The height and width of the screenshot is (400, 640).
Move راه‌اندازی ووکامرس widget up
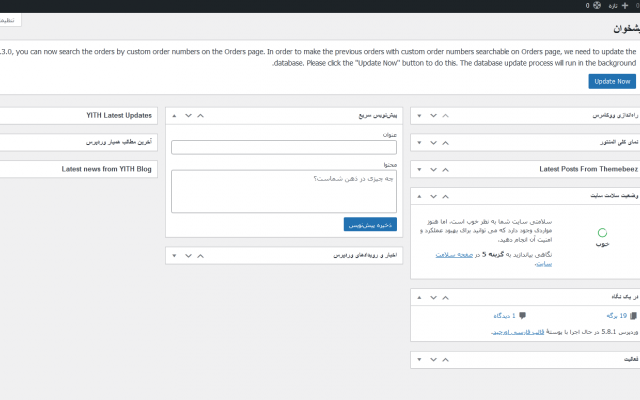445,116
